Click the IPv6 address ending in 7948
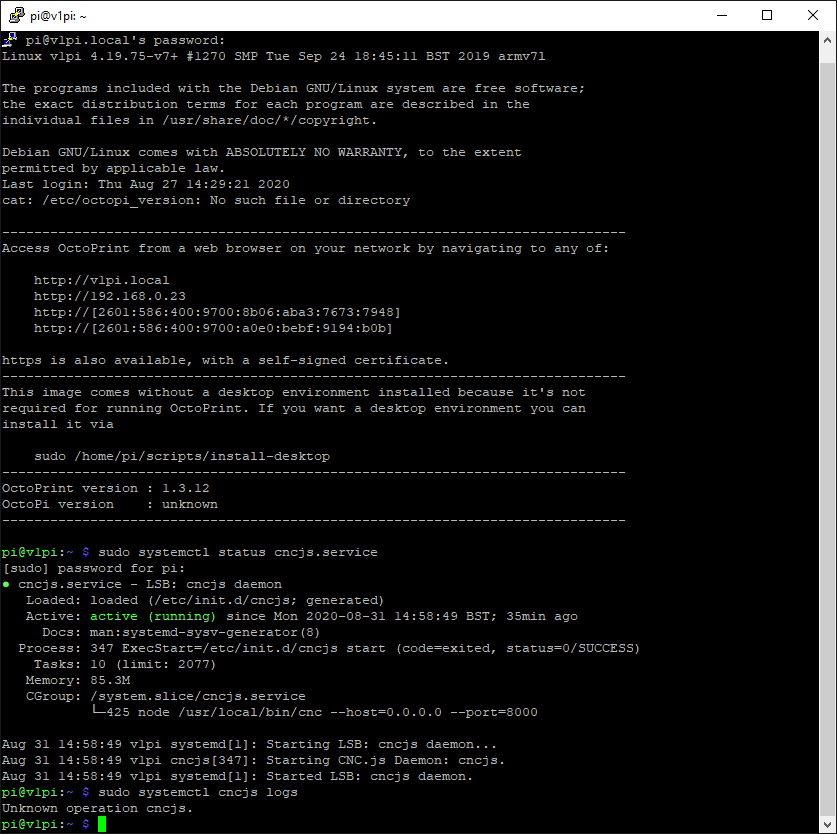The image size is (837, 834). 217,312
